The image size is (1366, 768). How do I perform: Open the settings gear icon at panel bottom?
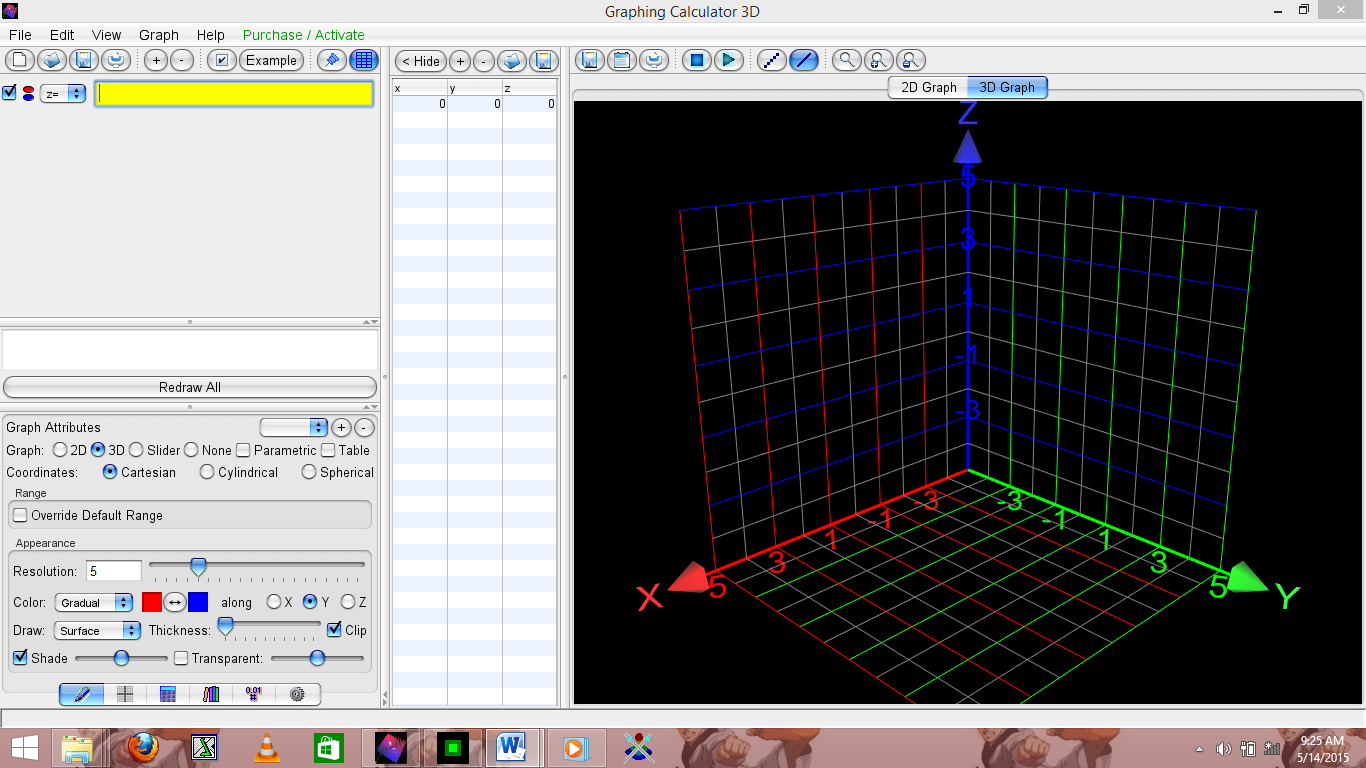pos(298,694)
